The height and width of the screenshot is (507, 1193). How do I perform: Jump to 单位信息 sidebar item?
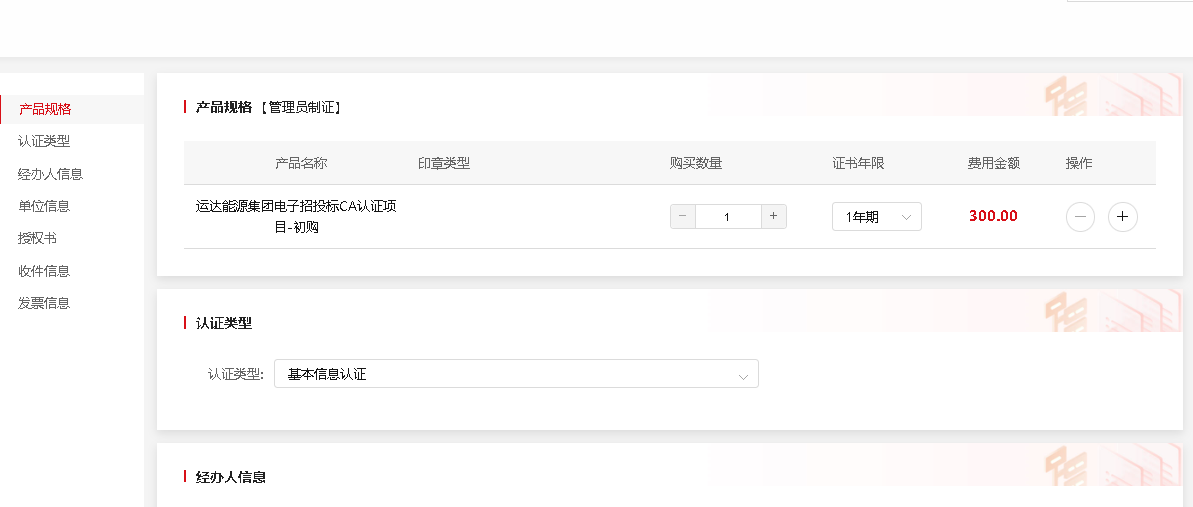click(x=44, y=206)
